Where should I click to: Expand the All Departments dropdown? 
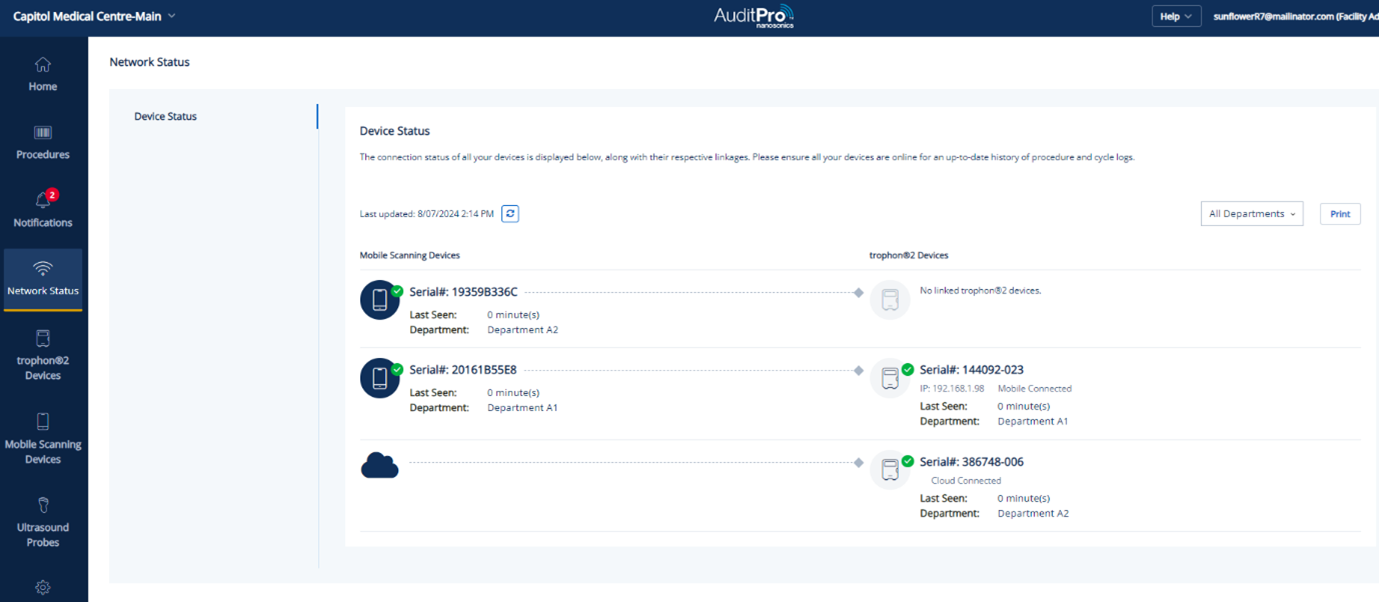click(1251, 214)
